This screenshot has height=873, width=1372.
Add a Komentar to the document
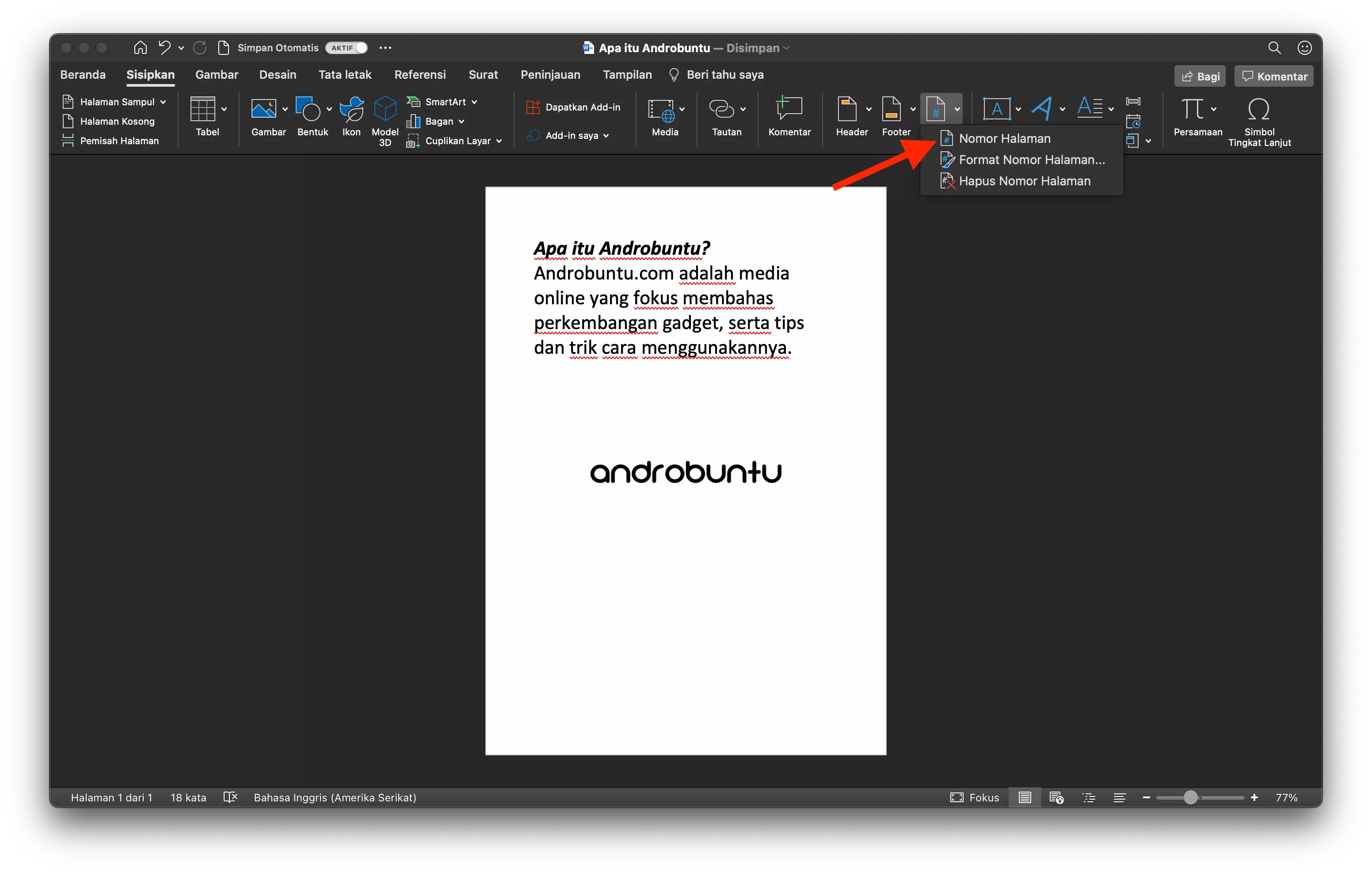coord(789,117)
